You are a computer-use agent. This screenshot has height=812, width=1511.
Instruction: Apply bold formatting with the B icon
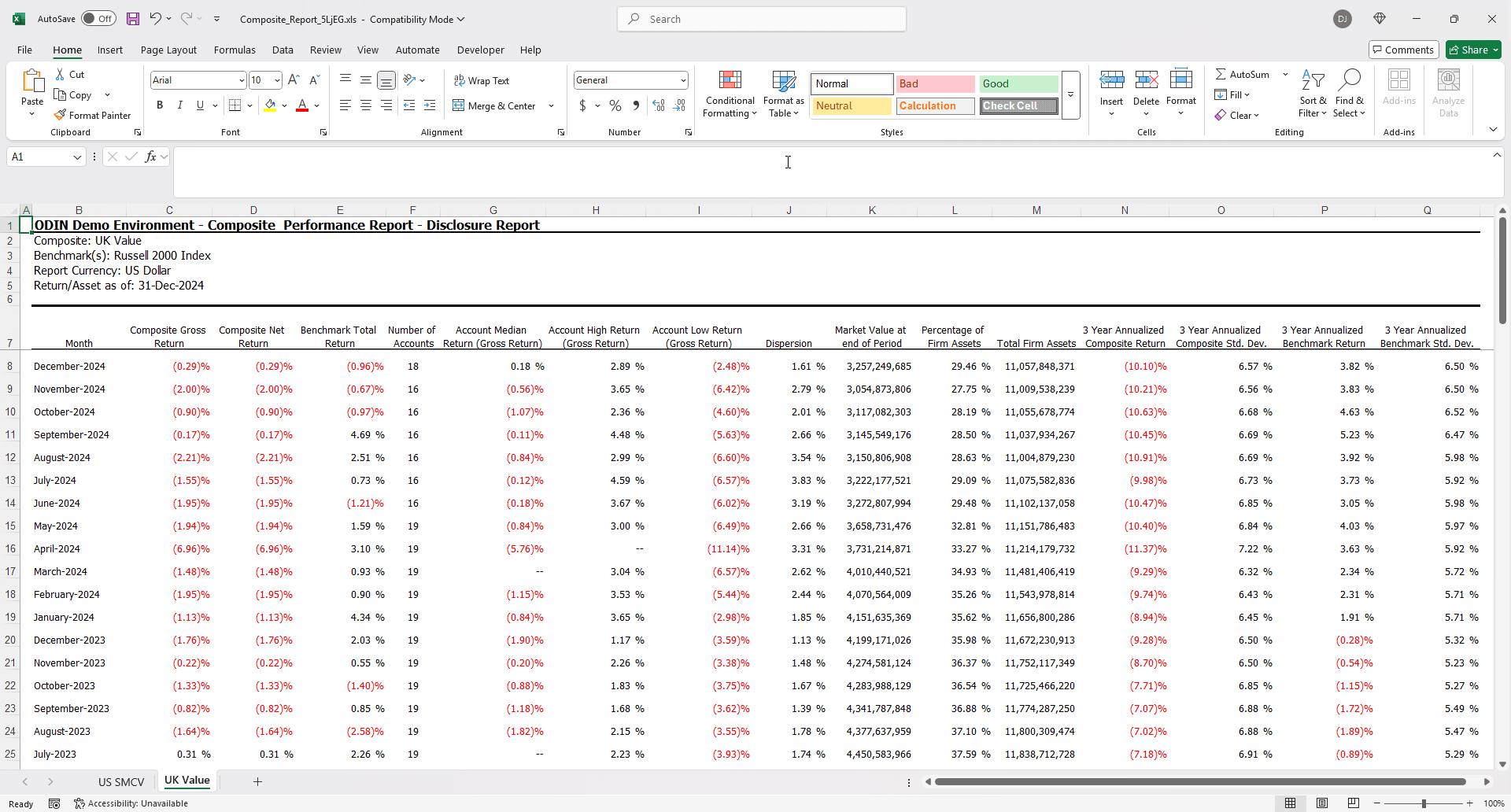point(160,105)
